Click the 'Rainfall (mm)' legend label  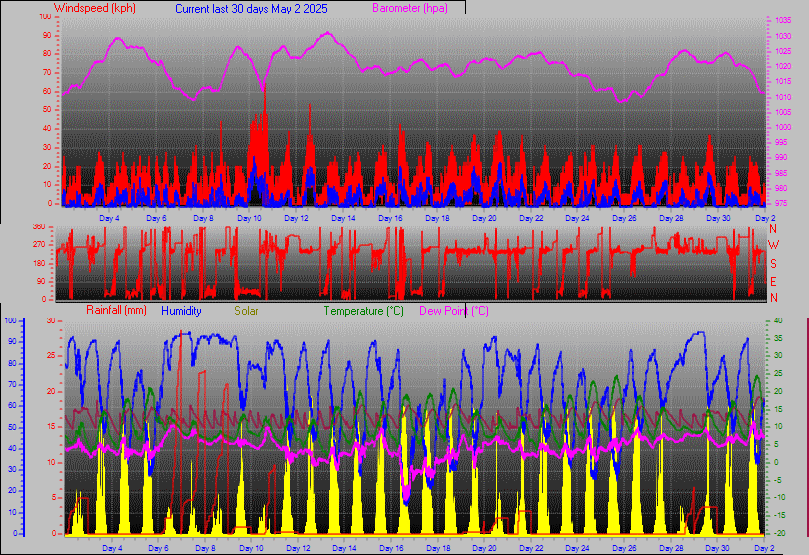[x=117, y=311]
